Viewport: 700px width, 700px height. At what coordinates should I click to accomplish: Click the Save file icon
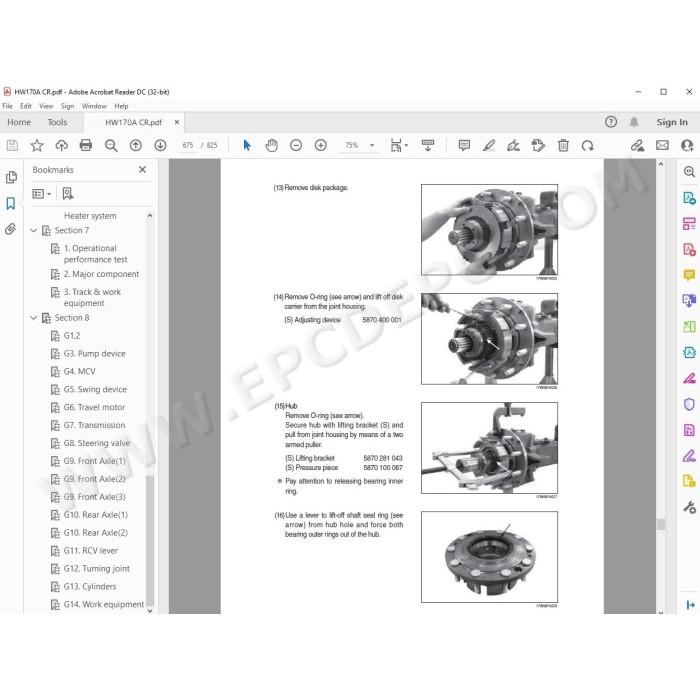12,145
